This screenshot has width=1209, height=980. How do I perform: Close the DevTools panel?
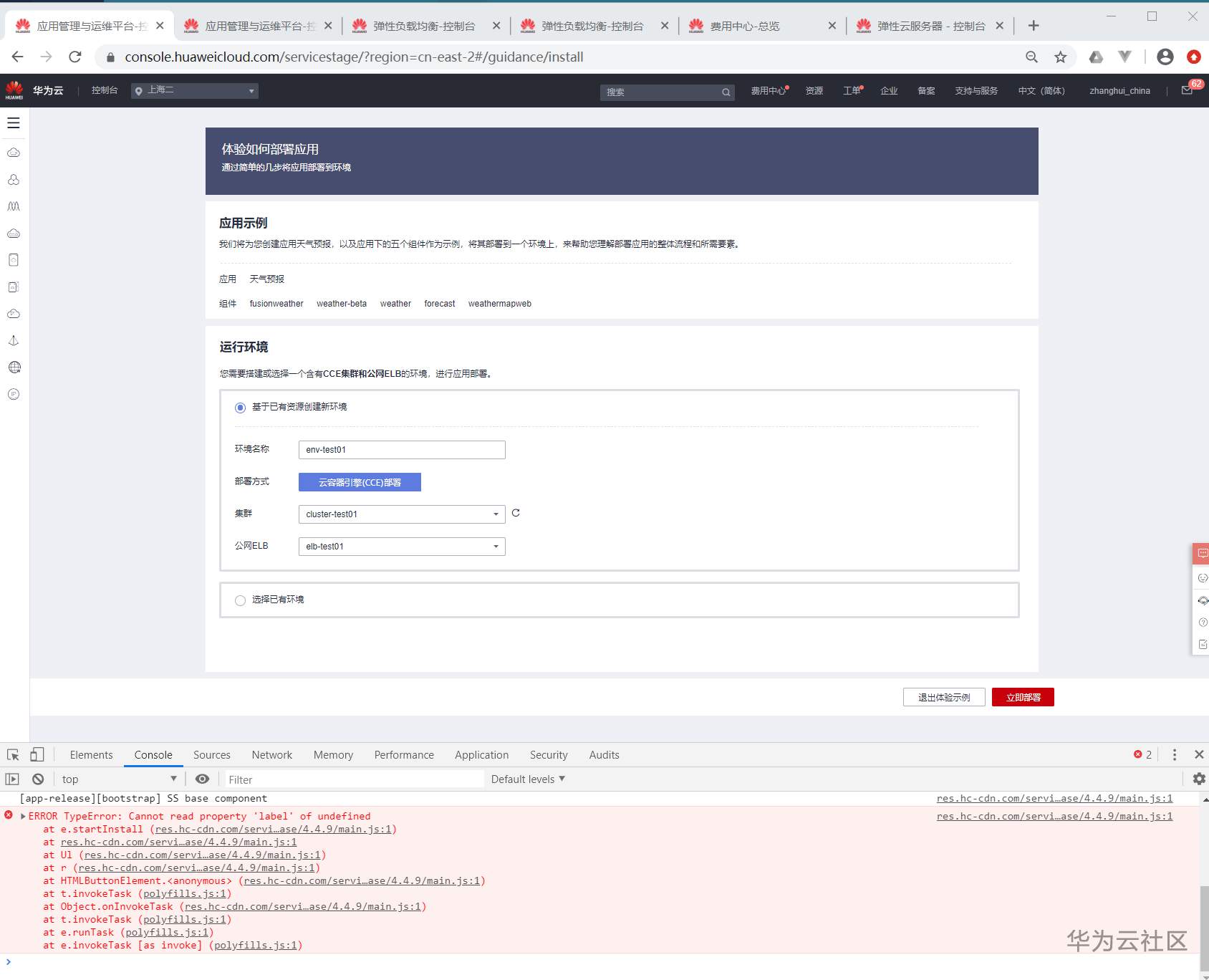click(x=1199, y=754)
